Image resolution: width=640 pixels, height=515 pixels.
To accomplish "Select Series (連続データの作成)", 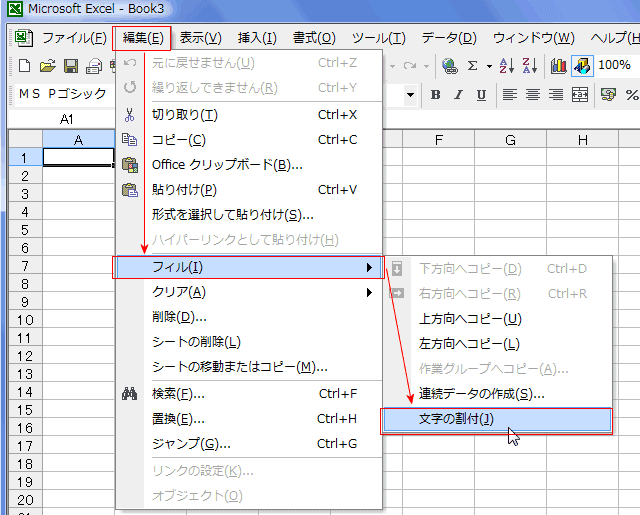I will [498, 394].
